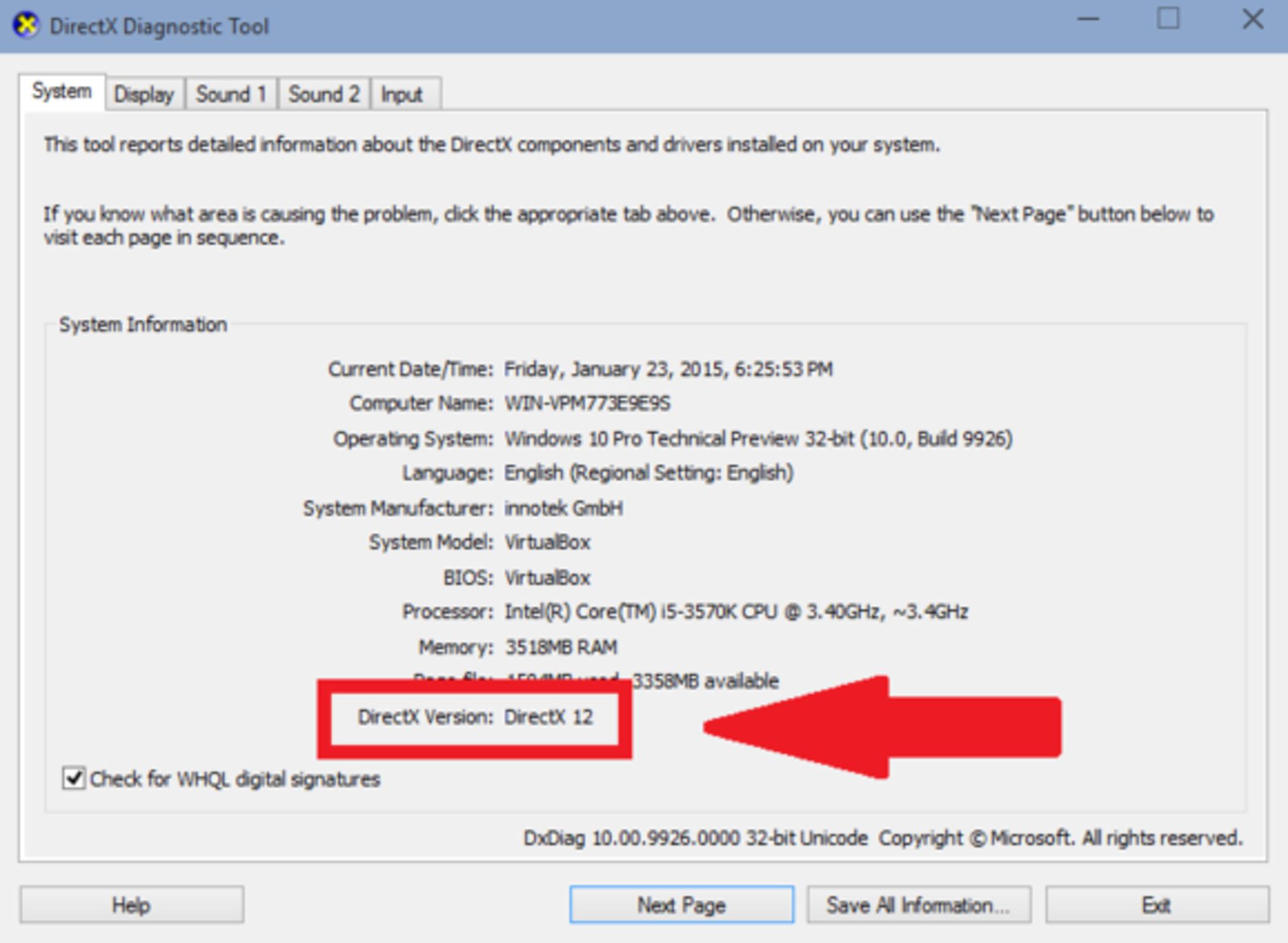Click the Operating System label
Viewport: 1288px width, 943px height.
click(x=413, y=439)
